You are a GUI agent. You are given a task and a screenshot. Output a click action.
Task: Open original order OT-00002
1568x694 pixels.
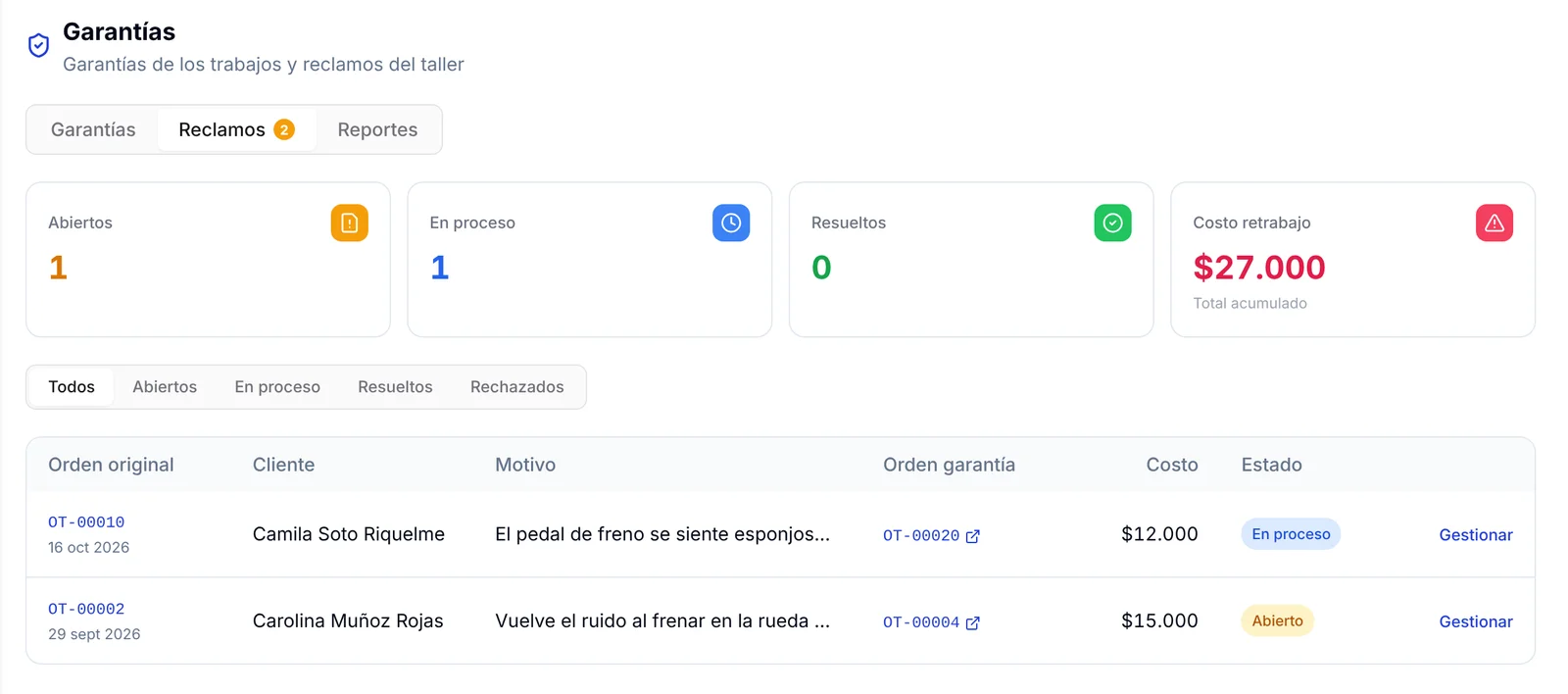click(x=86, y=609)
